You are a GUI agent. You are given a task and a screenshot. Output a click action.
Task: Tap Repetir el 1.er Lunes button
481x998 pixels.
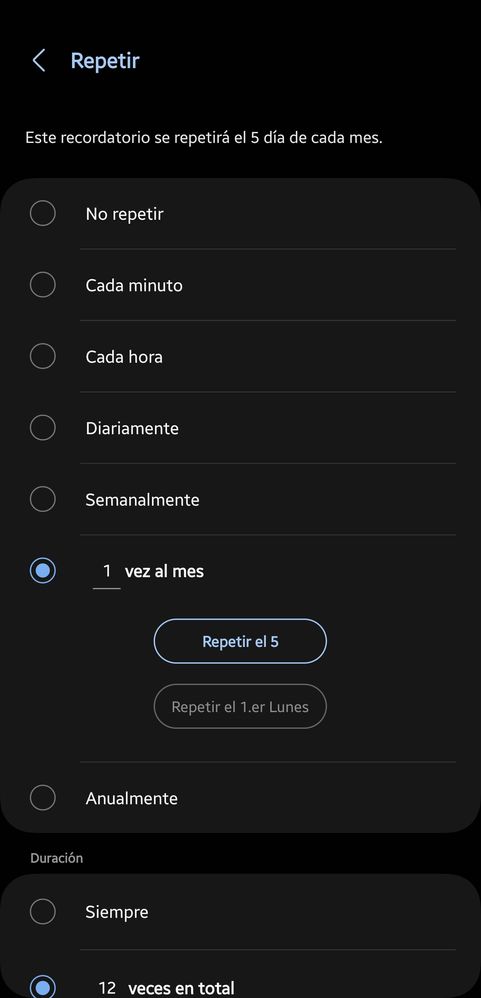pos(240,706)
